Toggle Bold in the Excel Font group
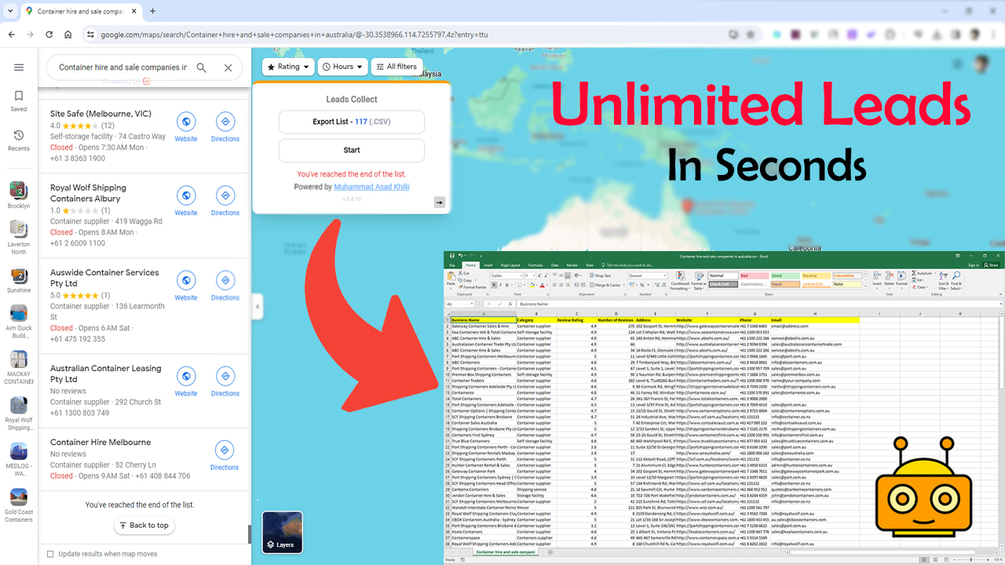 point(494,285)
